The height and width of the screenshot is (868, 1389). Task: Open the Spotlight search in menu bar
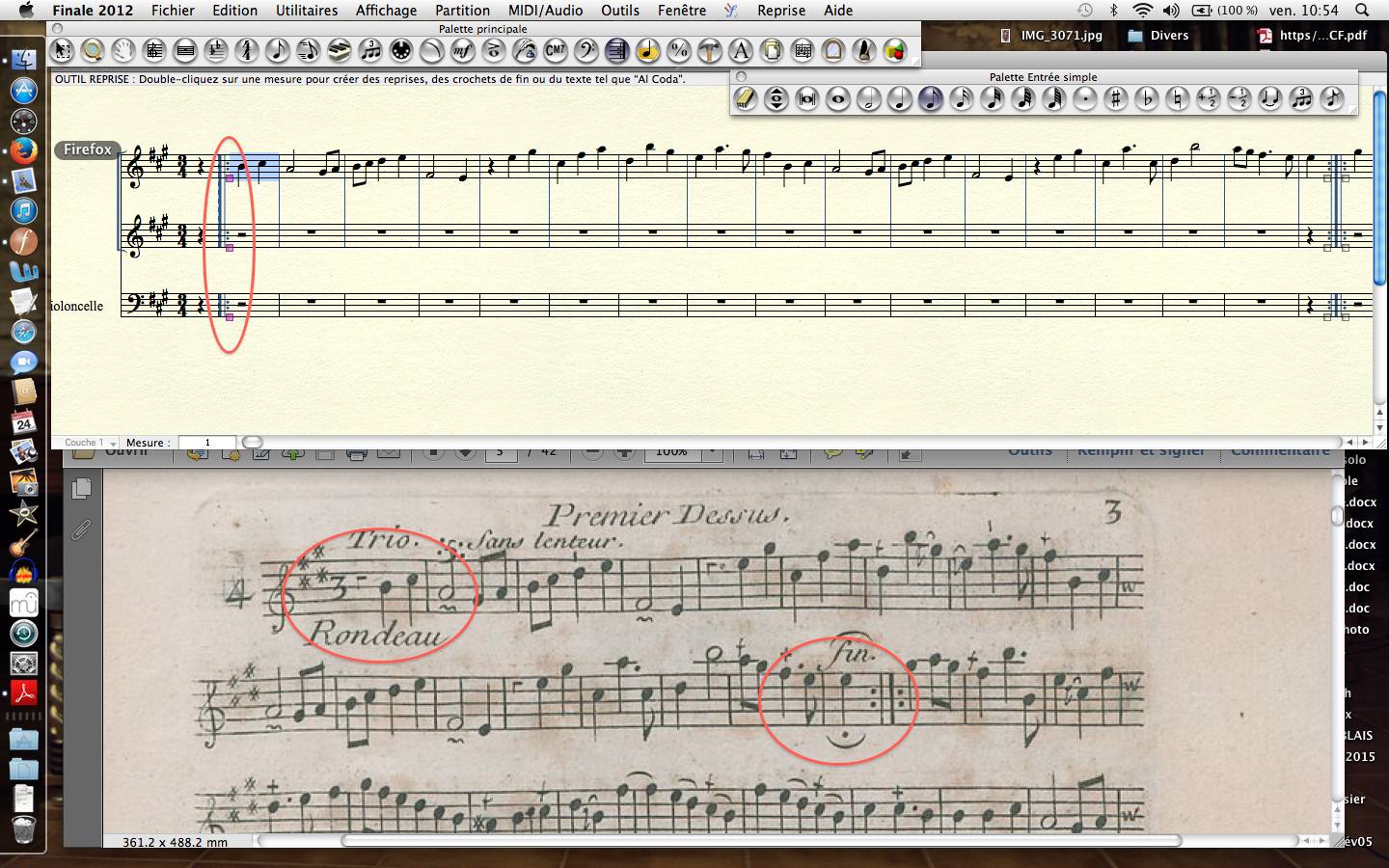coord(1362,11)
